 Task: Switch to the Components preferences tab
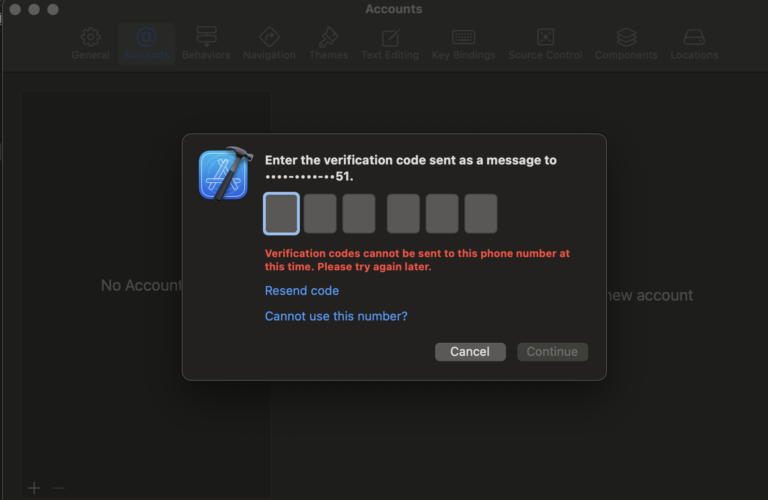(x=626, y=43)
